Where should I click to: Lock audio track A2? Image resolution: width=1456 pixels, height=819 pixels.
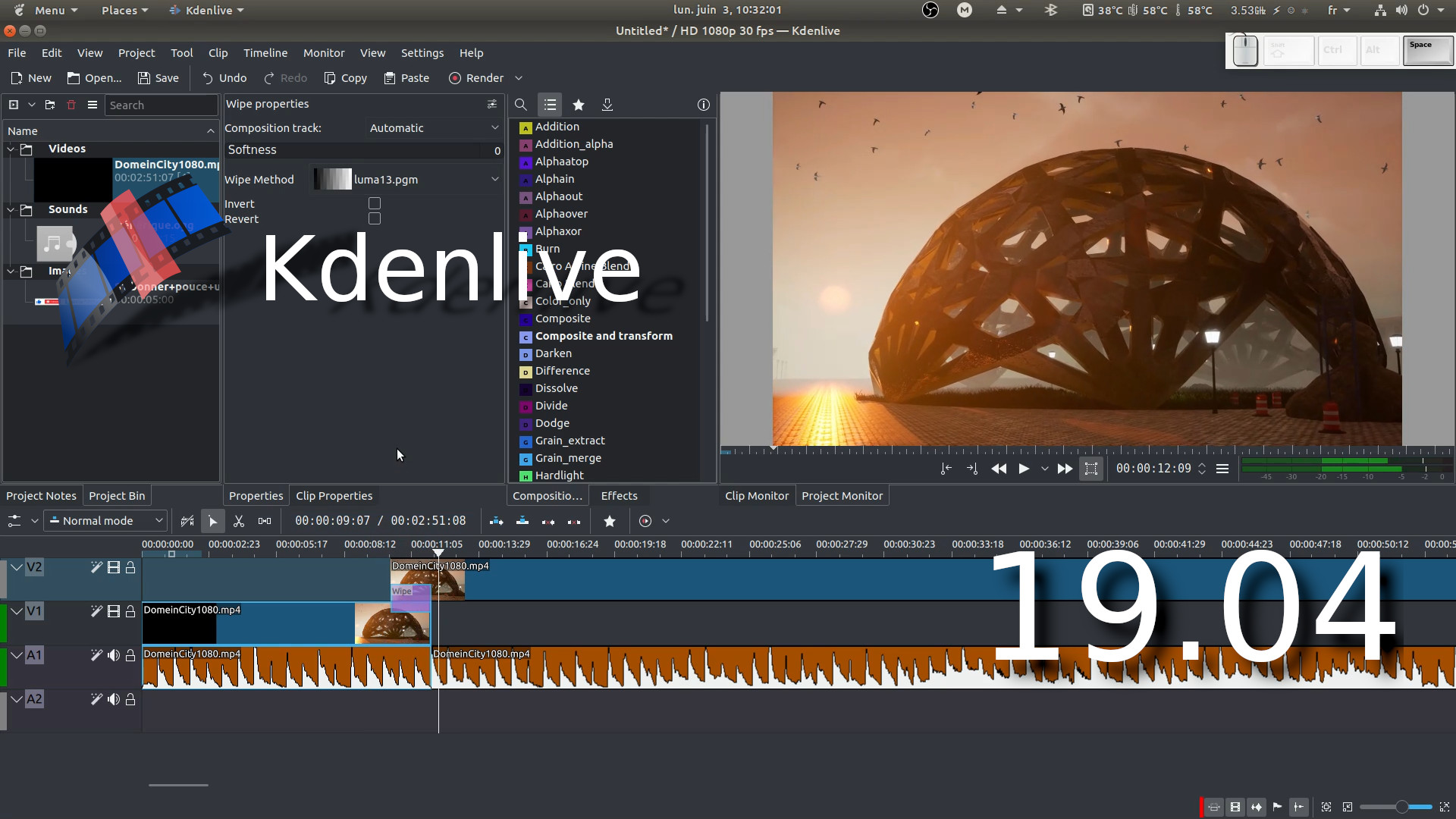tap(130, 699)
